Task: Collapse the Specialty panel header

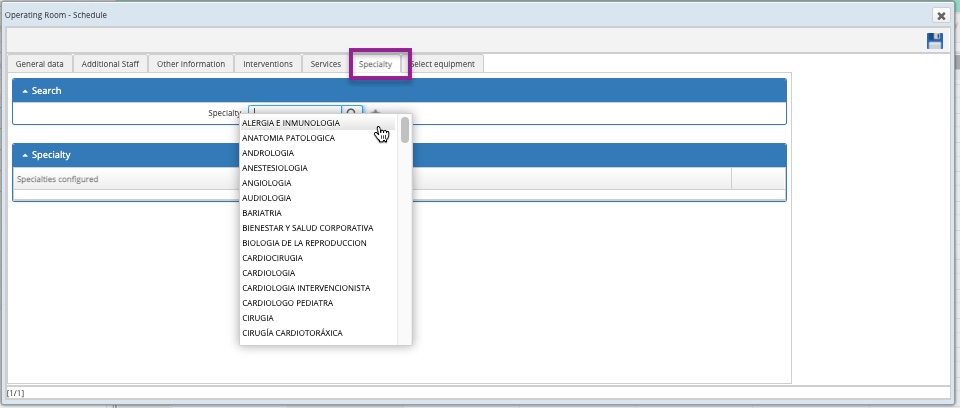Action: (399, 155)
